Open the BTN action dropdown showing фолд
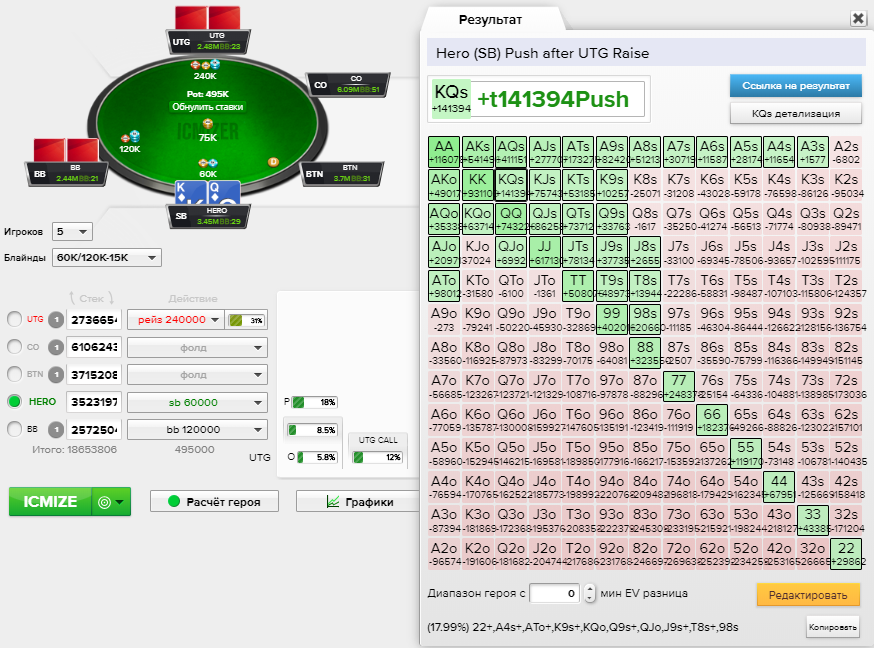The width and height of the screenshot is (874, 648). coord(197,374)
